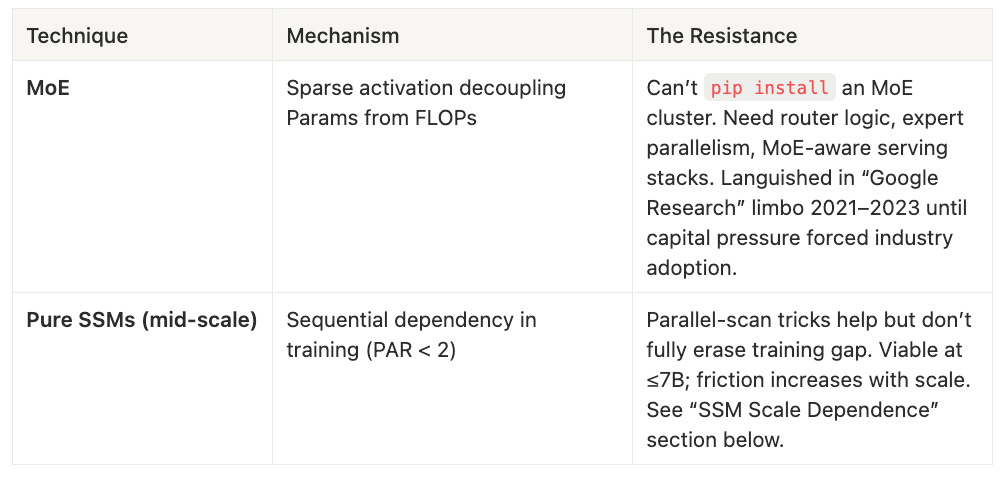
Task: Click the Parallel-scan tricks text
Action: (x=741, y=320)
